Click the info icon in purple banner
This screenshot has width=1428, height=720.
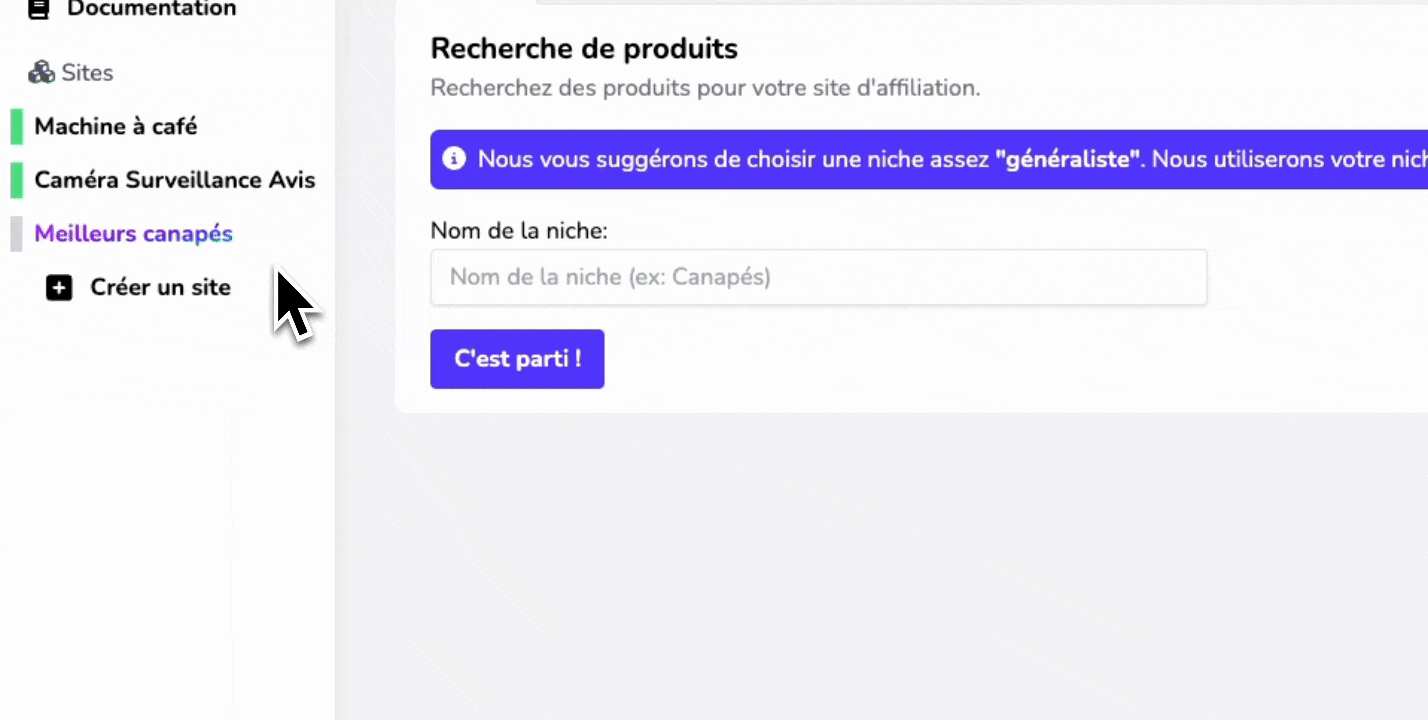[x=454, y=159]
